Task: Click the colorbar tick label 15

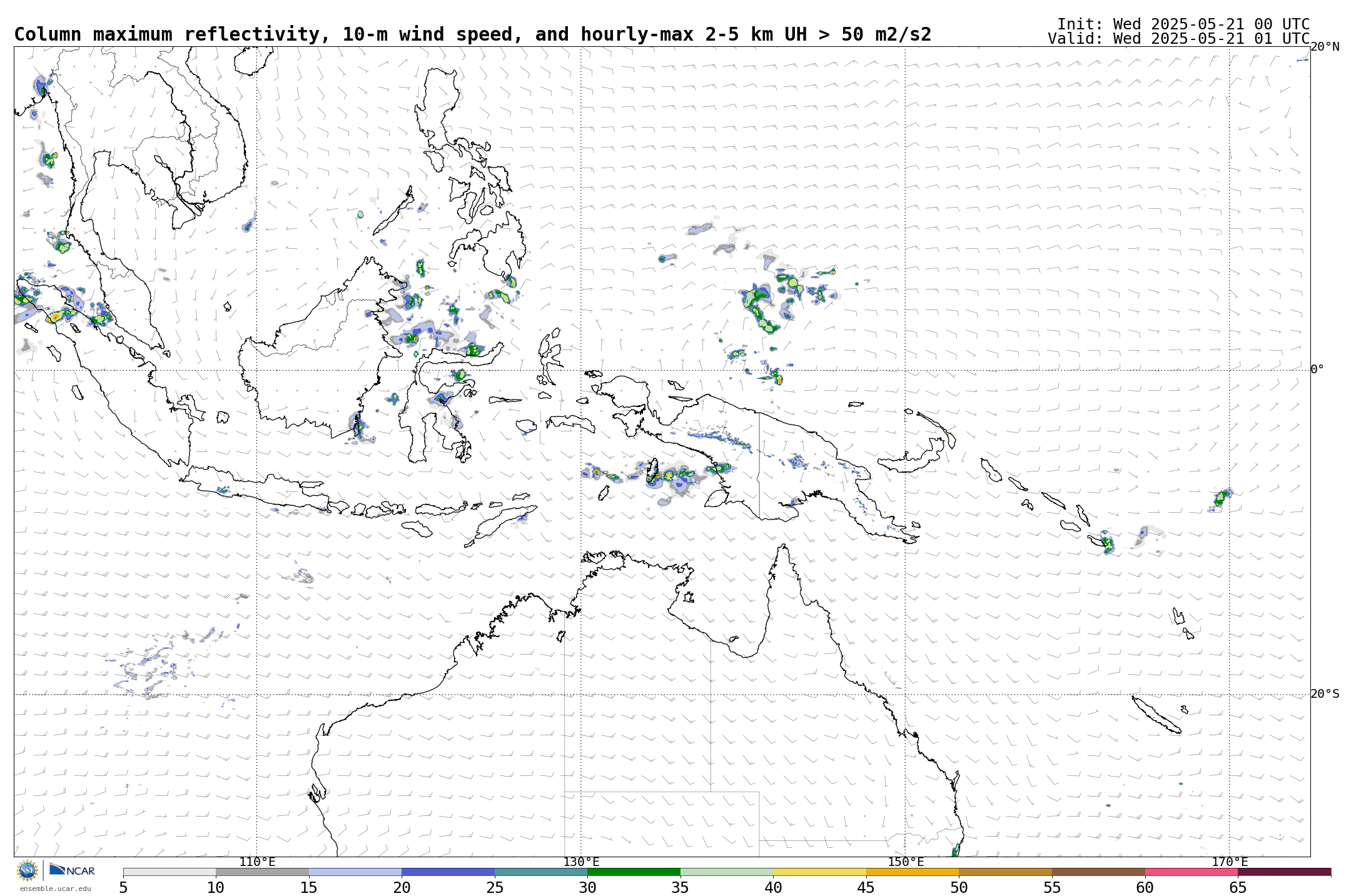Action: coord(309,888)
